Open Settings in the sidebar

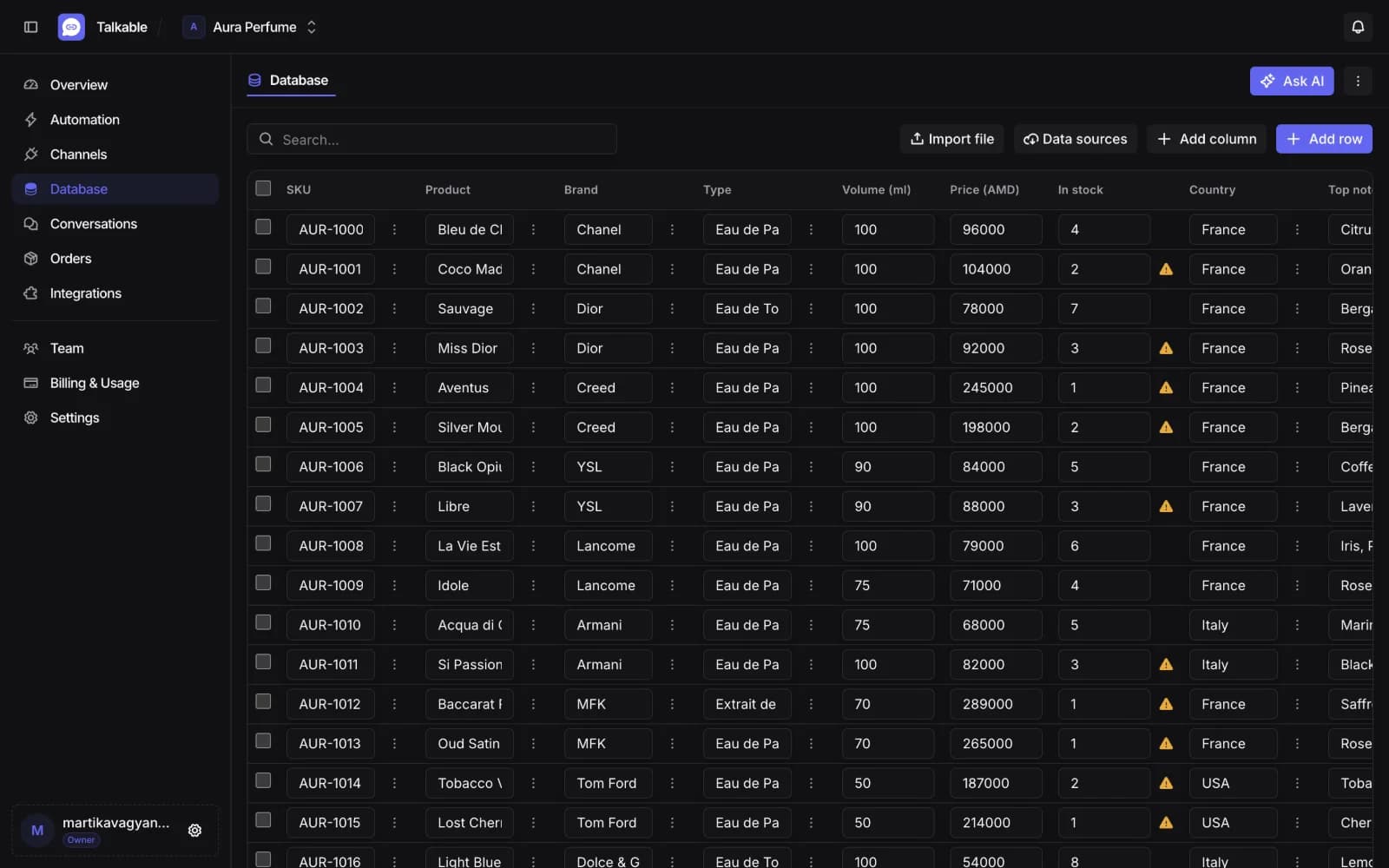pos(115,418)
